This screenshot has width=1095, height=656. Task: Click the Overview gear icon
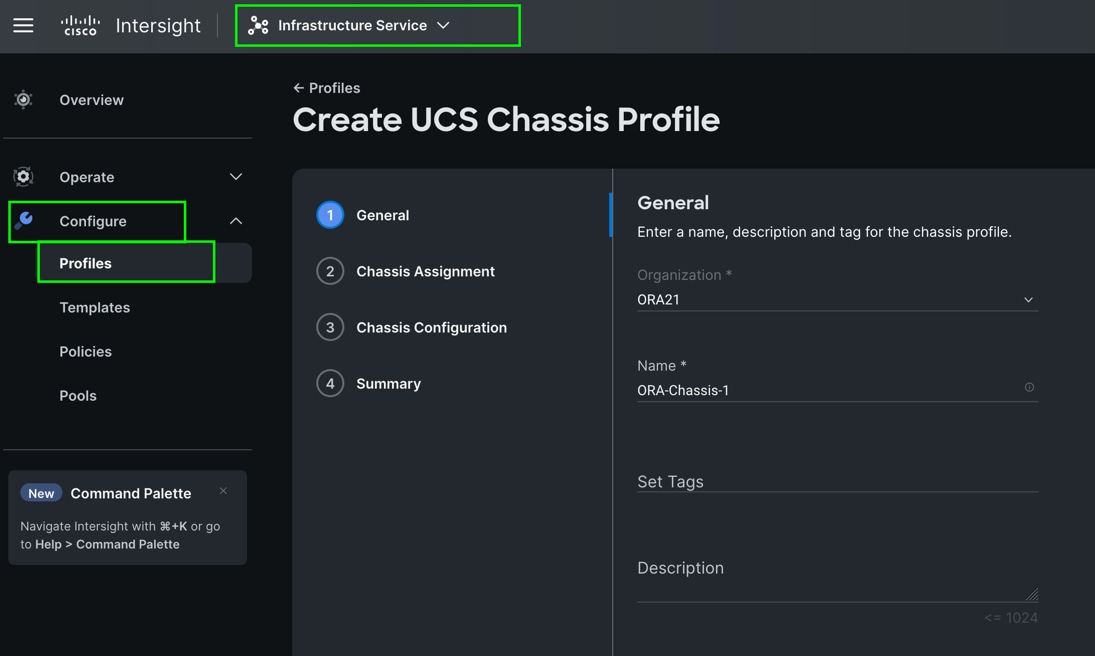click(23, 100)
